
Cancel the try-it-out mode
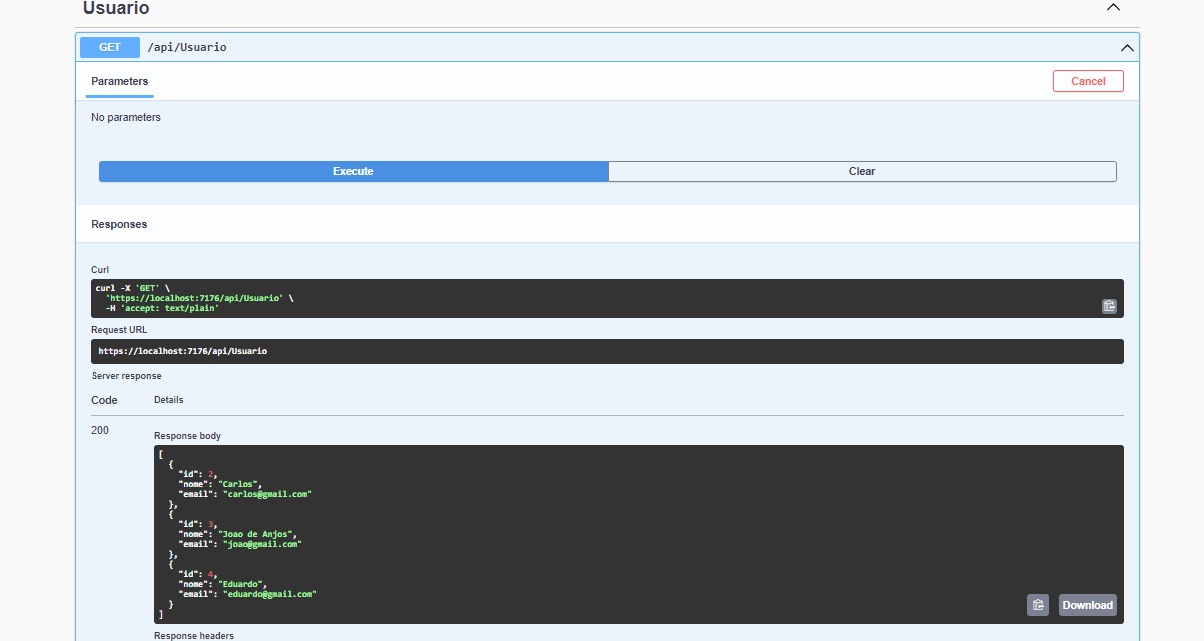pos(1088,81)
